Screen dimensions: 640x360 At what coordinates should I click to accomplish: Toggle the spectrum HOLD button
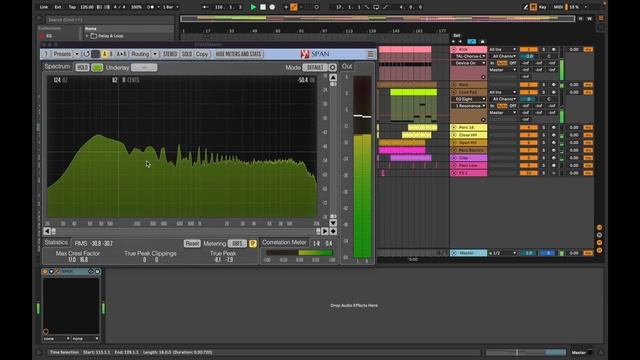coord(82,67)
